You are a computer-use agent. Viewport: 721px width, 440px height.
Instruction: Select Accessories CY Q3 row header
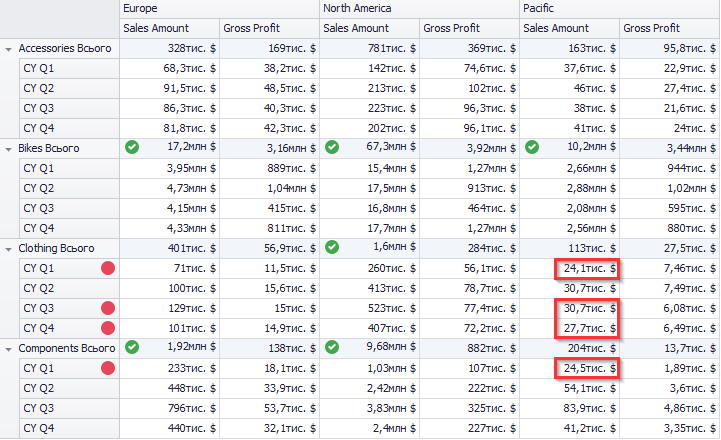click(x=69, y=109)
